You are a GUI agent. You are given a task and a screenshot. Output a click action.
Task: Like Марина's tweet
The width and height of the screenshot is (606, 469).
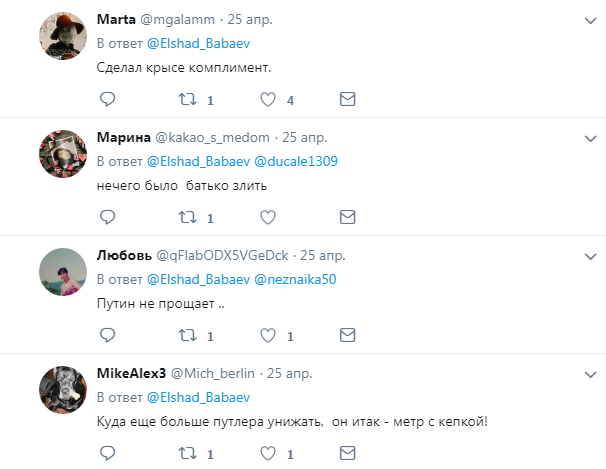[267, 217]
